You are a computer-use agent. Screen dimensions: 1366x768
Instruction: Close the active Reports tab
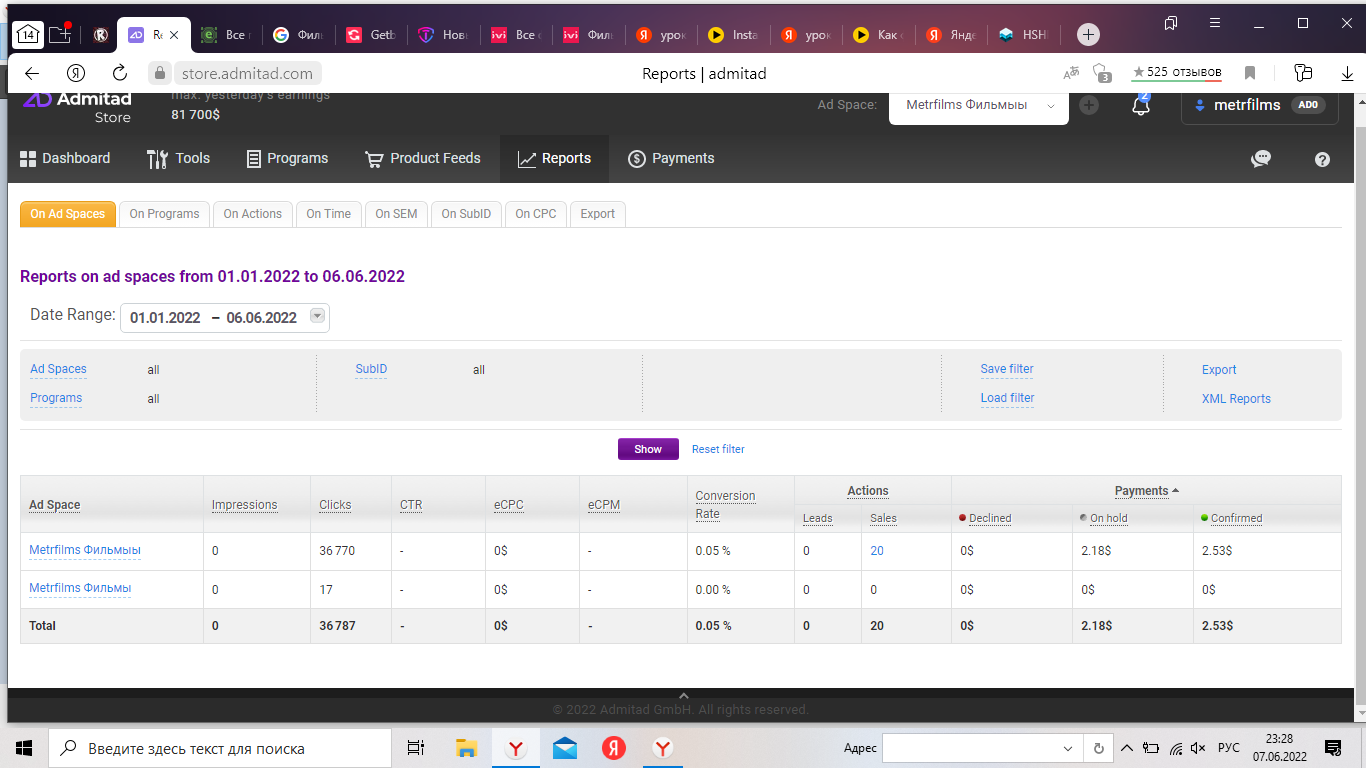pos(174,34)
